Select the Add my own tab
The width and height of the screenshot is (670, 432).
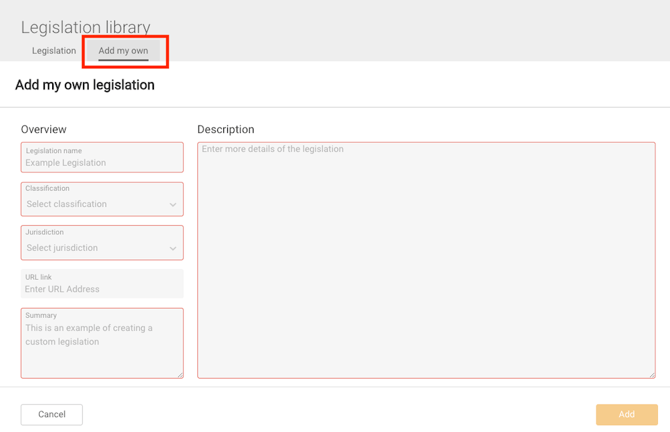point(123,51)
